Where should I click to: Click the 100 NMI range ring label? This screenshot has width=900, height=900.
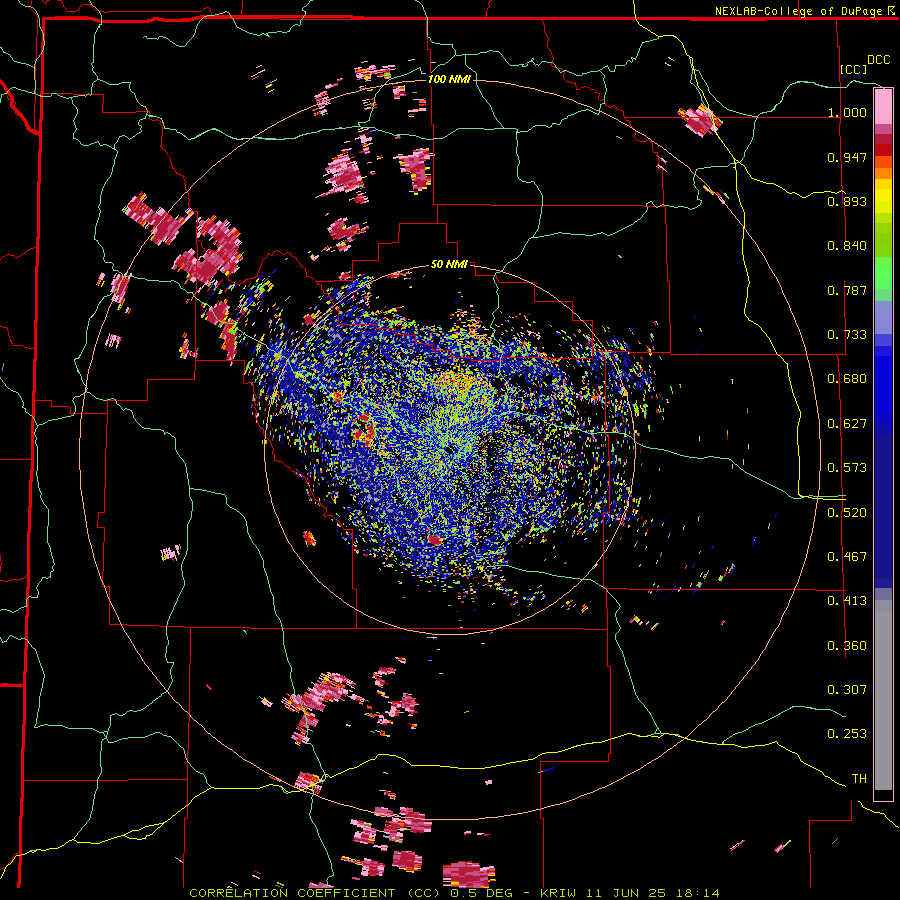click(449, 79)
